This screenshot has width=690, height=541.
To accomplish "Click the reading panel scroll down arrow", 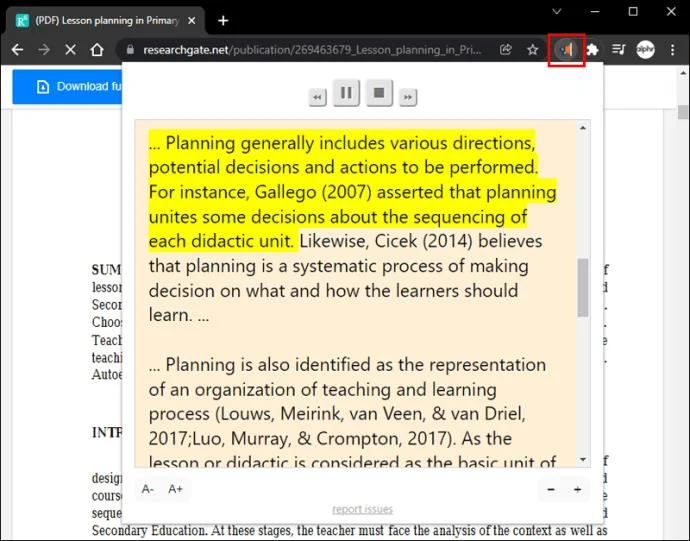I will click(583, 459).
